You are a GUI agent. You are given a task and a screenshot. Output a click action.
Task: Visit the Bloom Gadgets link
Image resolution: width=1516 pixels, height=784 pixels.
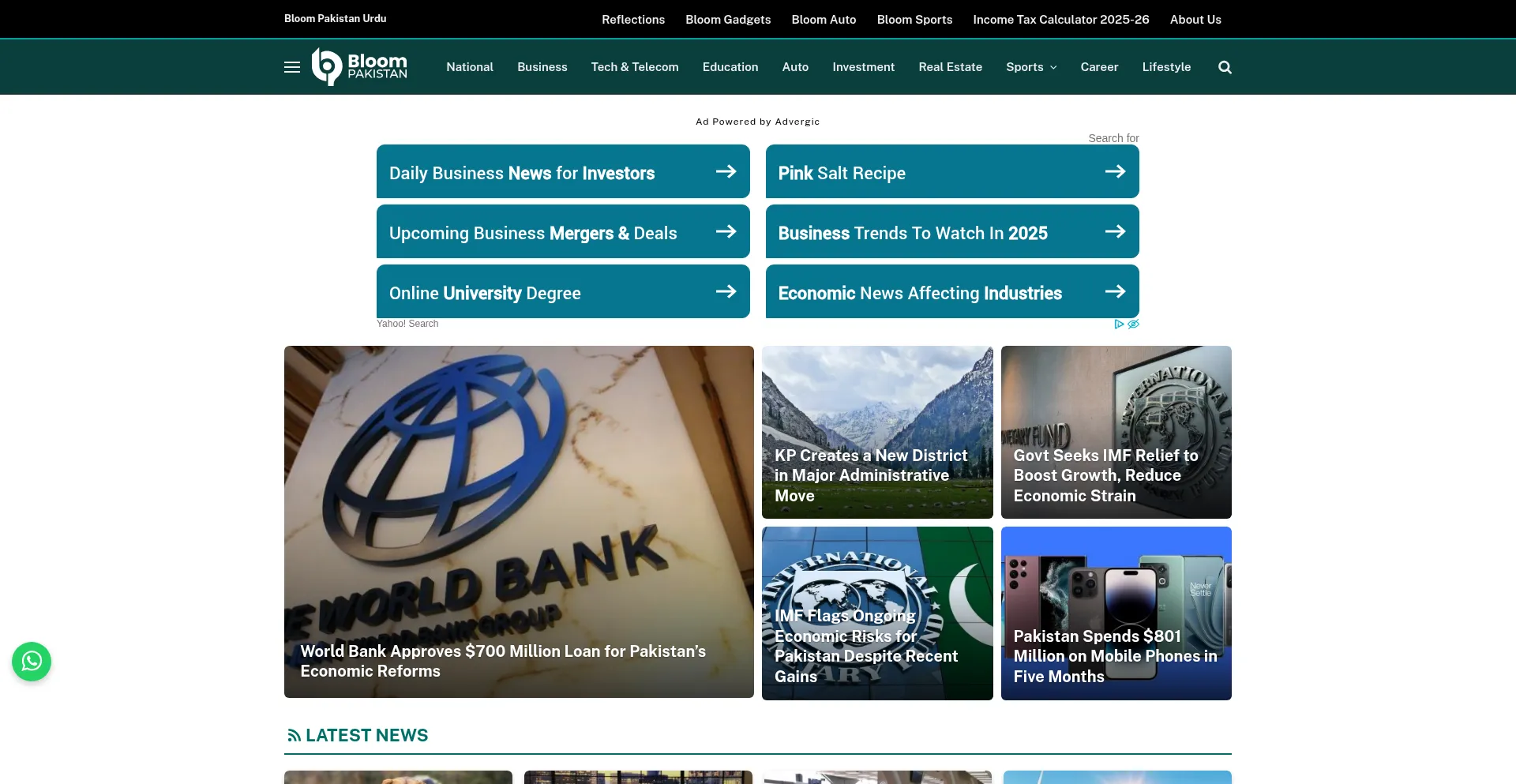[x=727, y=20]
